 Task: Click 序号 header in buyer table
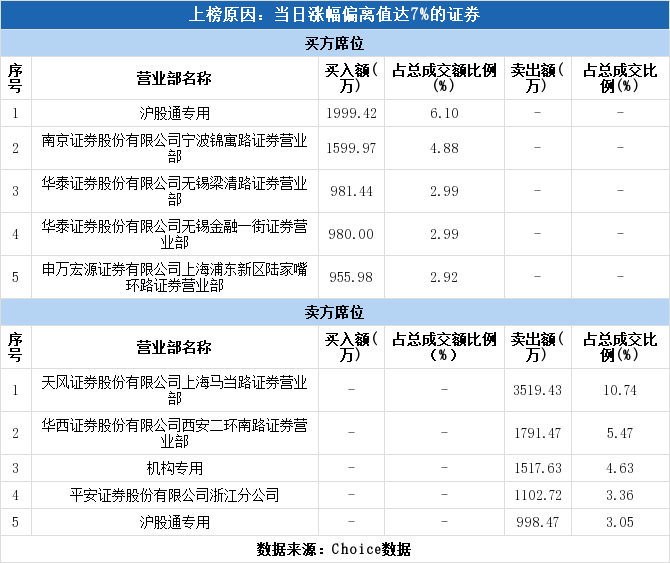15,78
